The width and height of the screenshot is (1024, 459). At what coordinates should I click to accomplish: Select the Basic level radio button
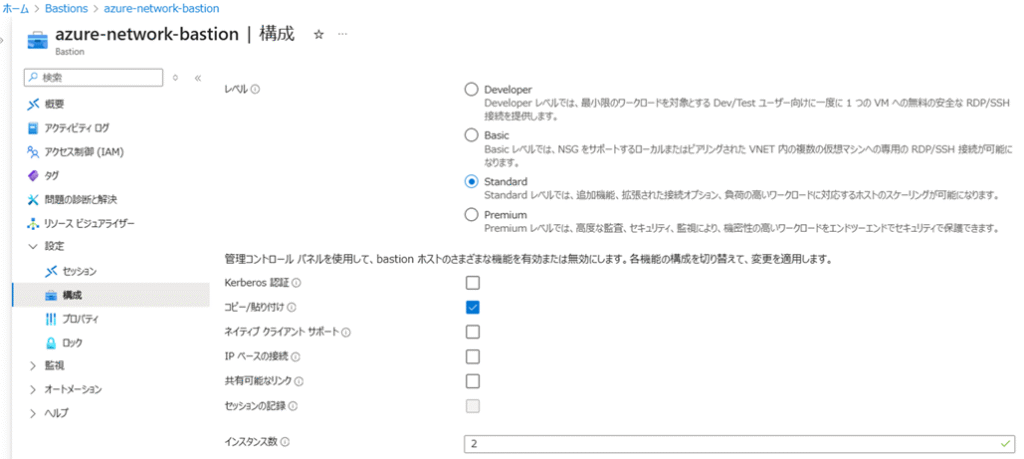[471, 135]
